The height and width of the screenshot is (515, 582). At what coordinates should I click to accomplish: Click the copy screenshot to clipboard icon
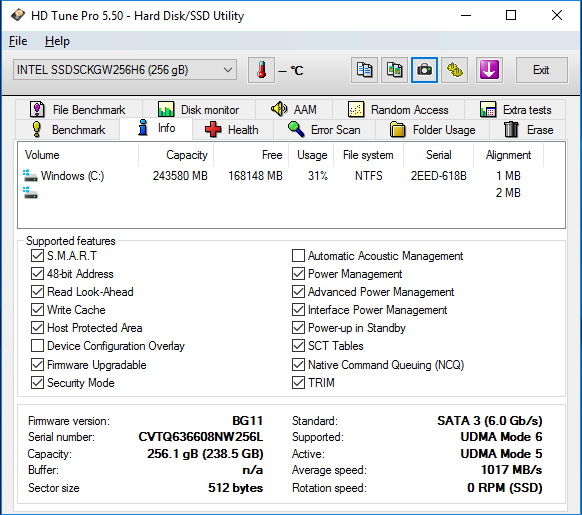[x=394, y=70]
